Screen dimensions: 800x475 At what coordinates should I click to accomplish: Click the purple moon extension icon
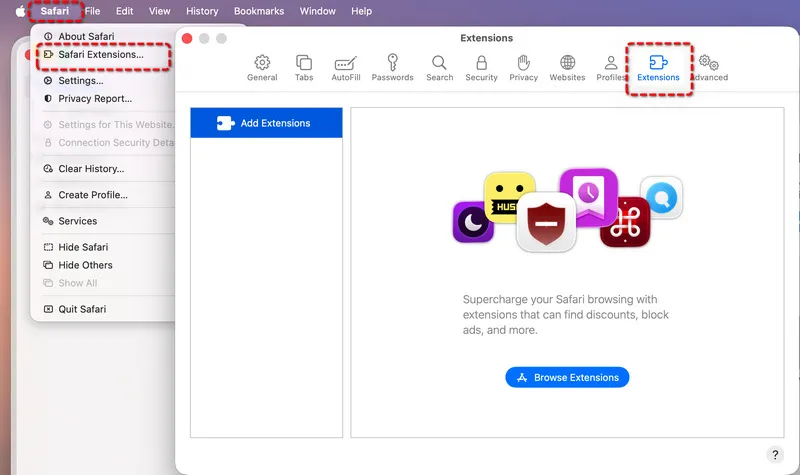coord(472,222)
